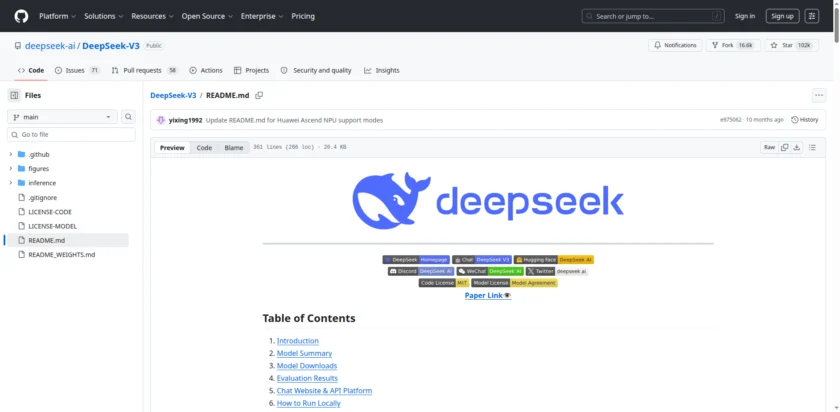The image size is (840, 412).
Task: Open the deepseek-ai owner link
Action: (x=50, y=46)
